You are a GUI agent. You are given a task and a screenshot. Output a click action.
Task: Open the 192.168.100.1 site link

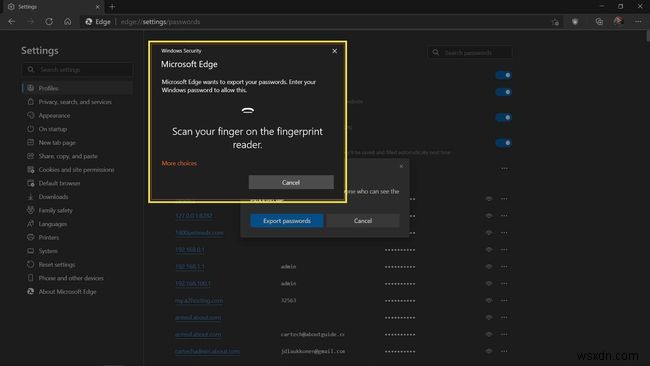pyautogui.click(x=193, y=284)
